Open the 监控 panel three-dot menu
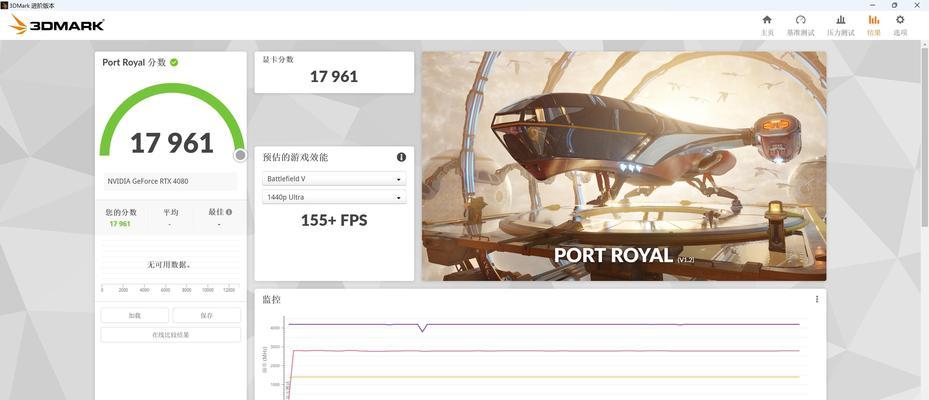 817,299
